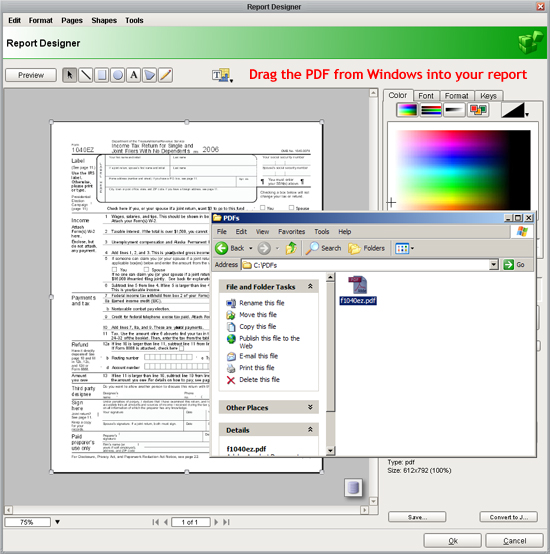This screenshot has width=550, height=554.
Task: Click Copy this file
Action: point(258,326)
